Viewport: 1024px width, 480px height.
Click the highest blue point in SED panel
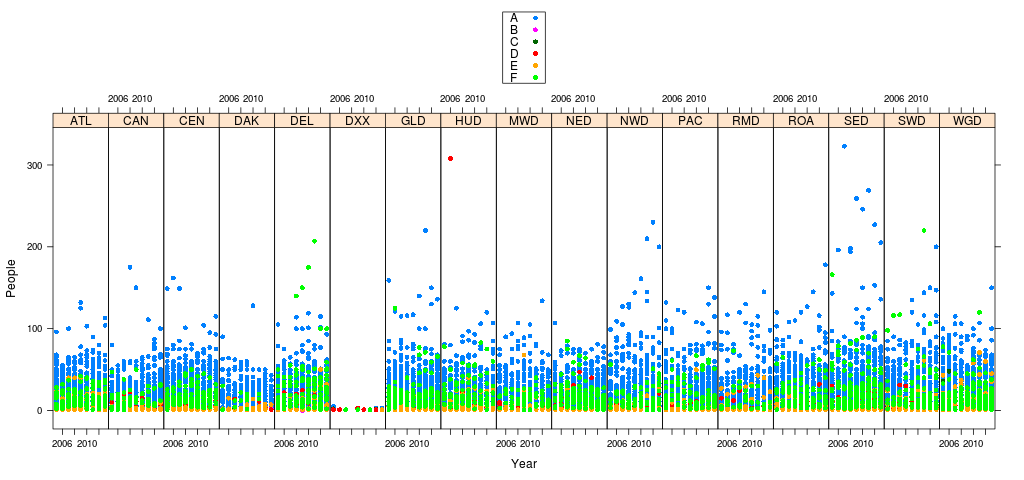point(844,146)
